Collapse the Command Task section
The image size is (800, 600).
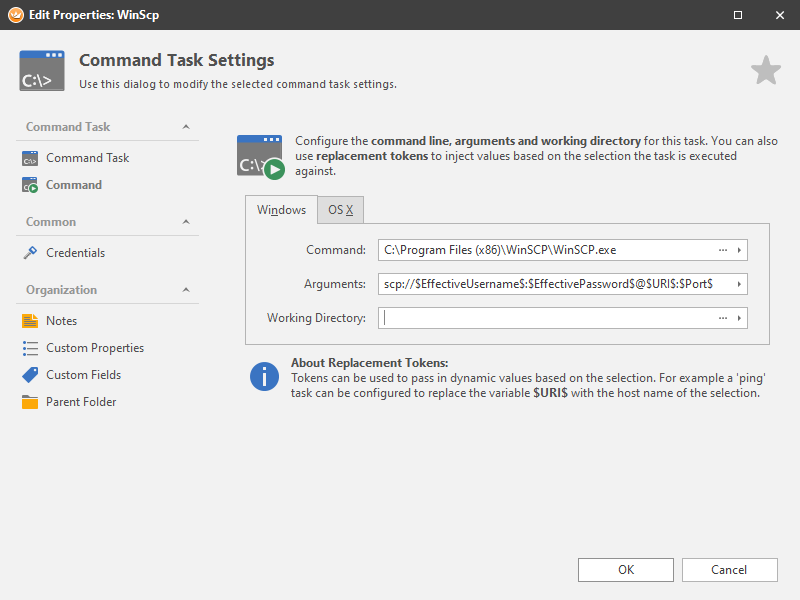pyautogui.click(x=186, y=127)
